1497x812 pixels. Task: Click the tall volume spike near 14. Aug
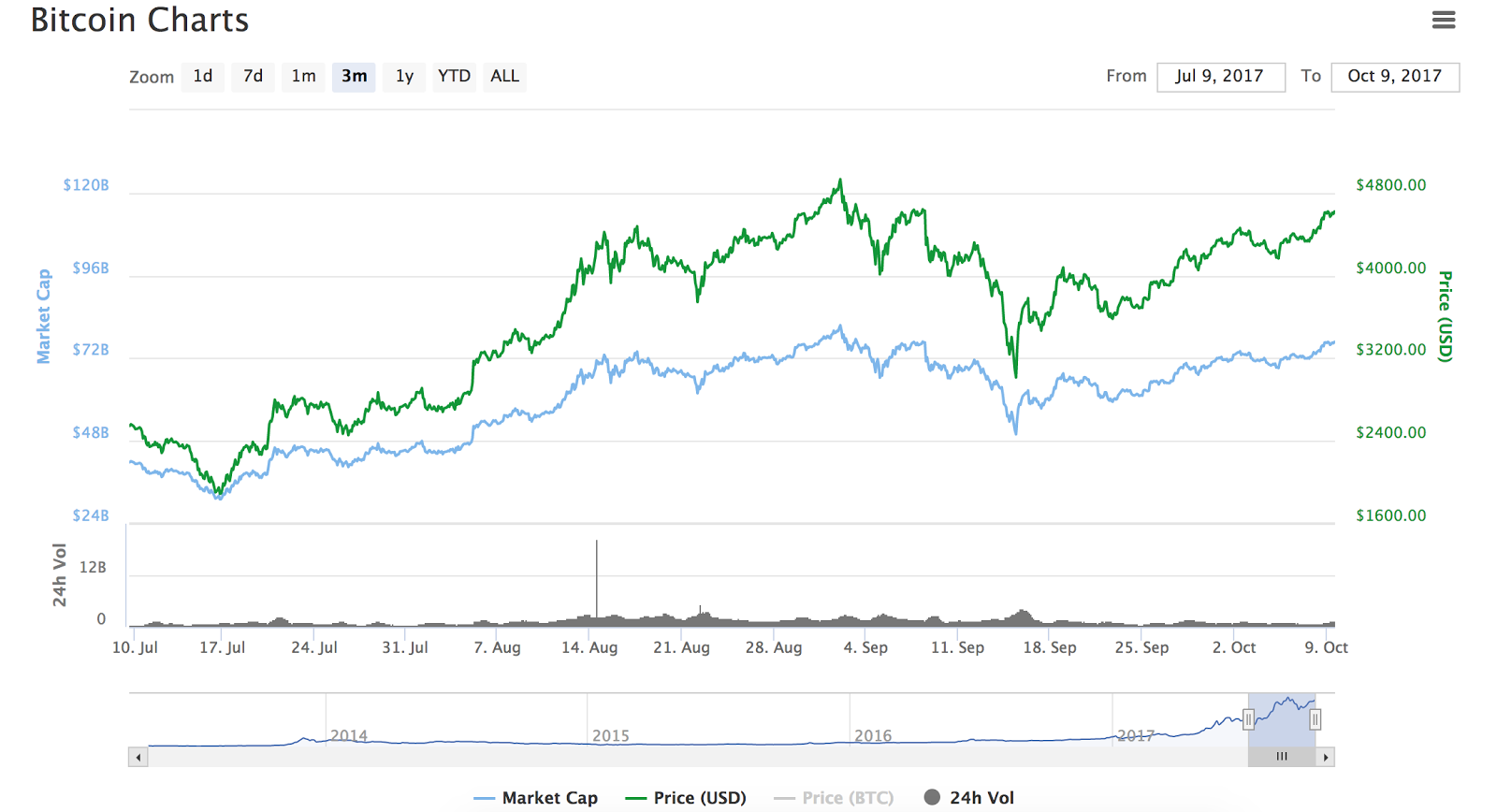[x=596, y=578]
